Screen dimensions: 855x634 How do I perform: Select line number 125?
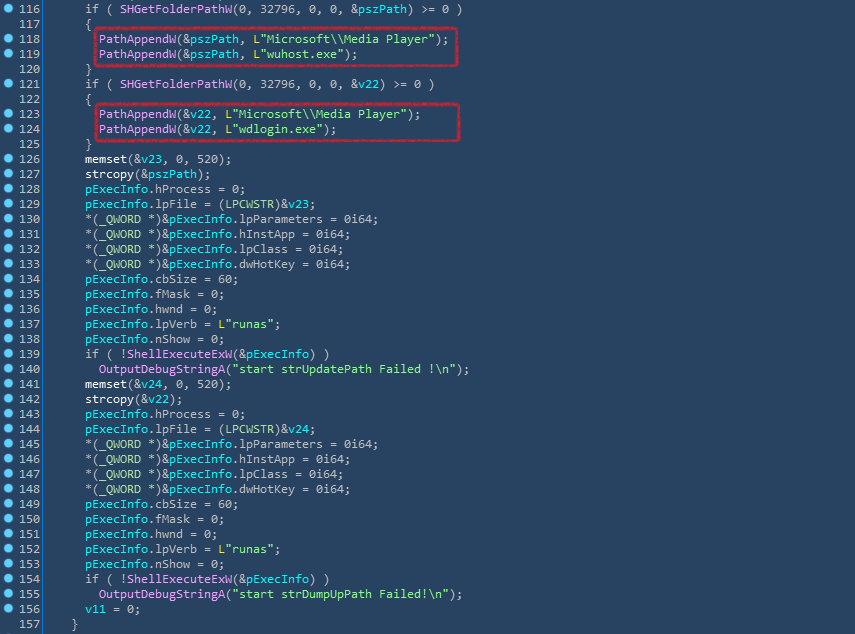29,144
